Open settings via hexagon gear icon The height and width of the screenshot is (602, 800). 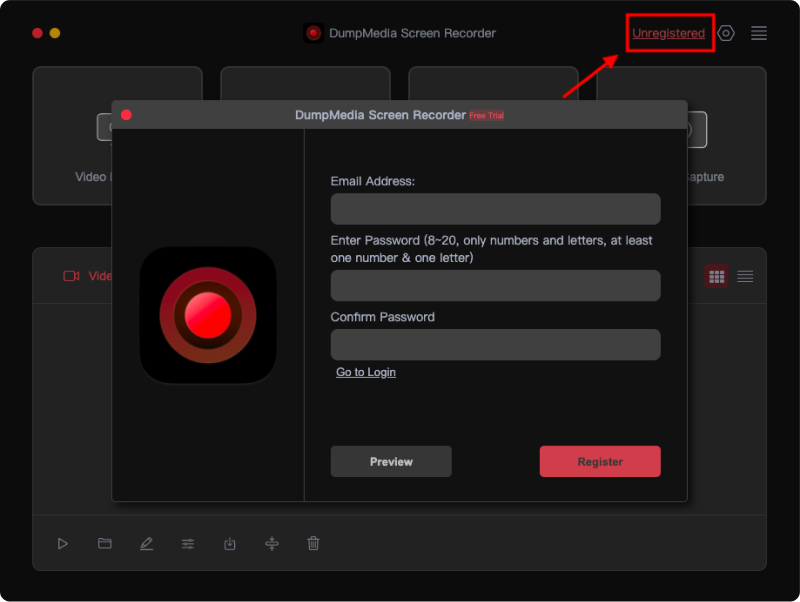(x=726, y=33)
